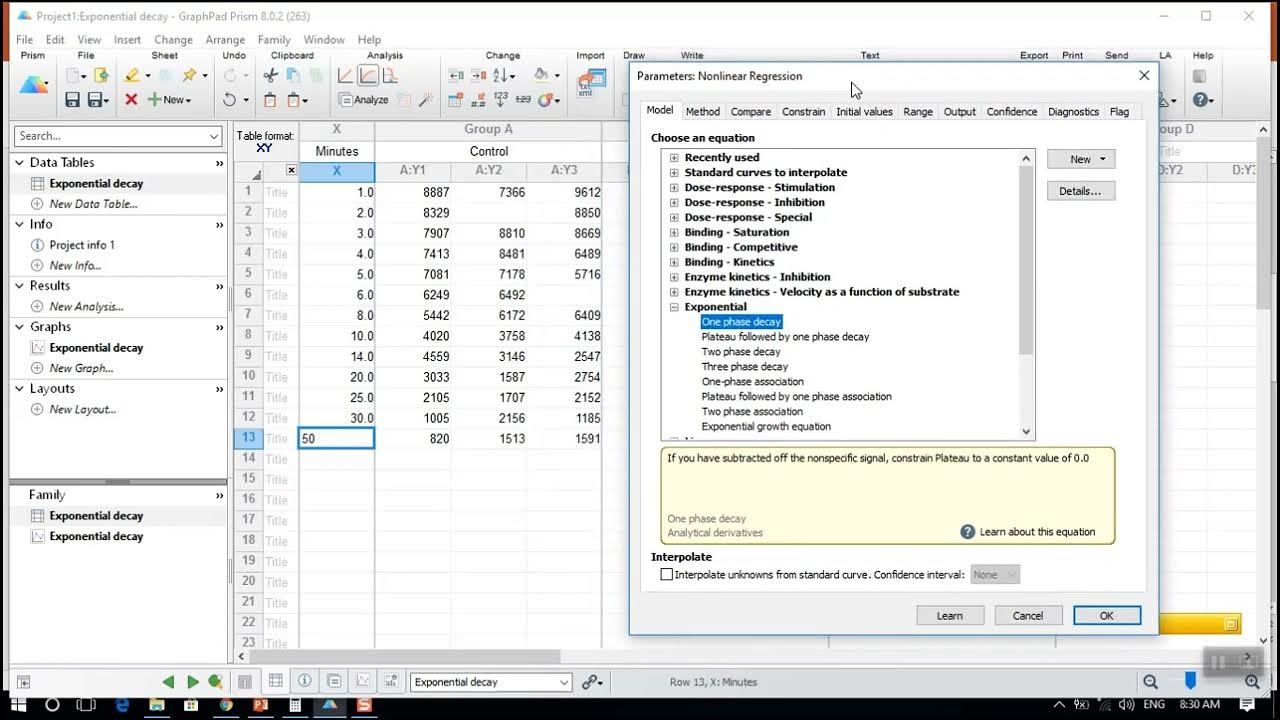
Task: Click Learn about this equation link
Action: click(x=1037, y=532)
